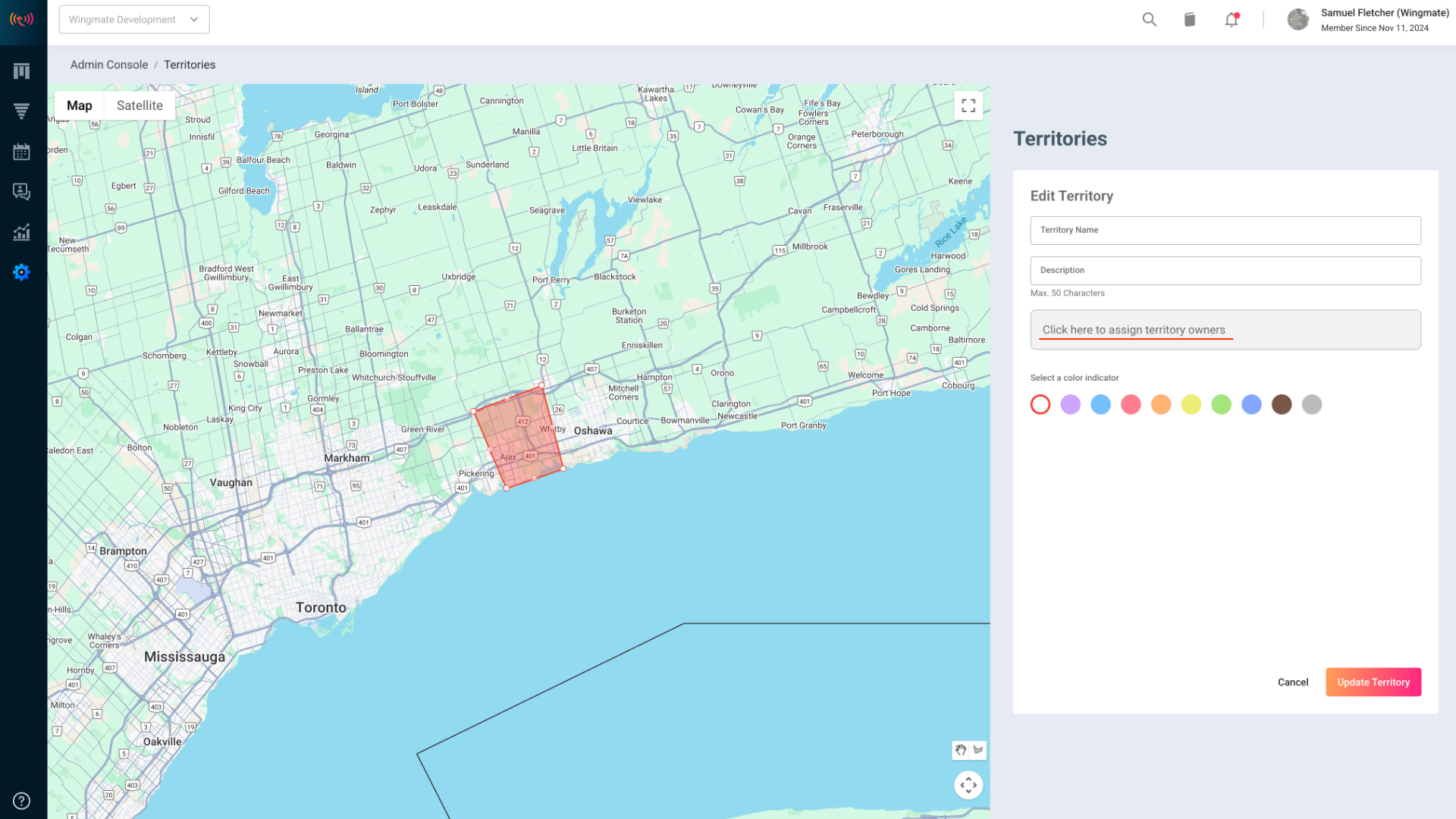Click the search magnifier icon
This screenshot has height=819, width=1456.
pos(1150,20)
